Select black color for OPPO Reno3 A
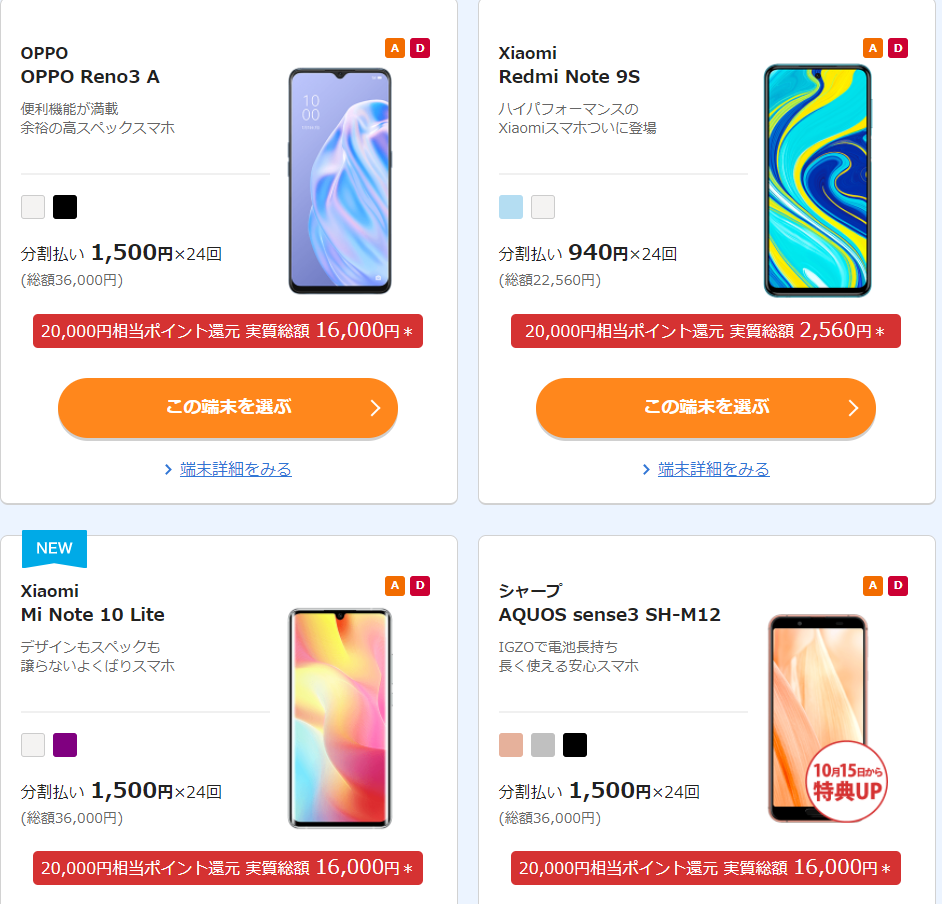Screen dimensions: 942x904 65,207
